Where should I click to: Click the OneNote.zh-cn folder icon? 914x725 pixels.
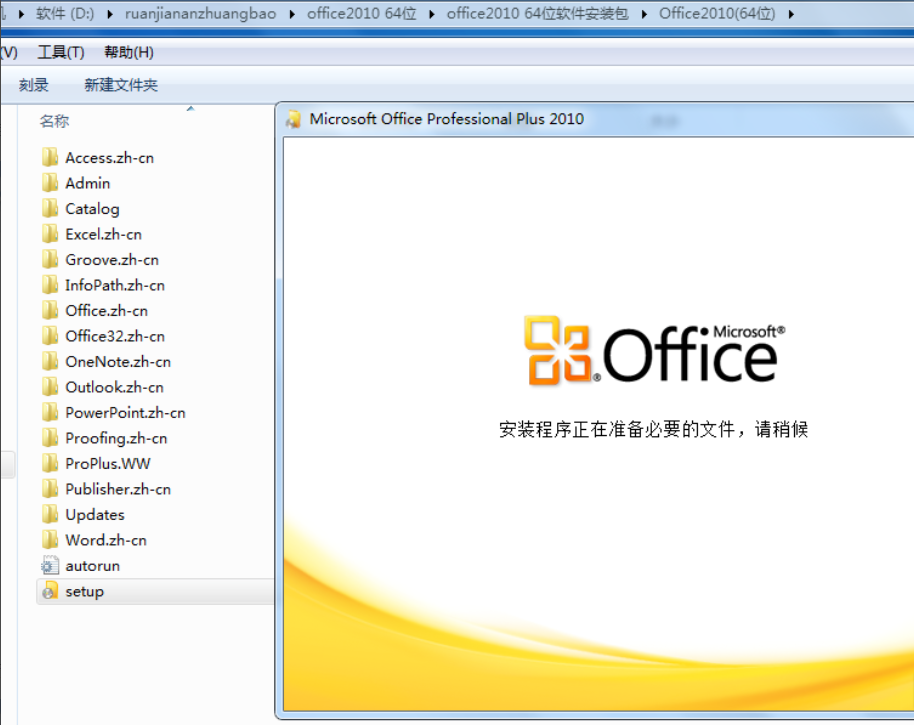point(50,361)
